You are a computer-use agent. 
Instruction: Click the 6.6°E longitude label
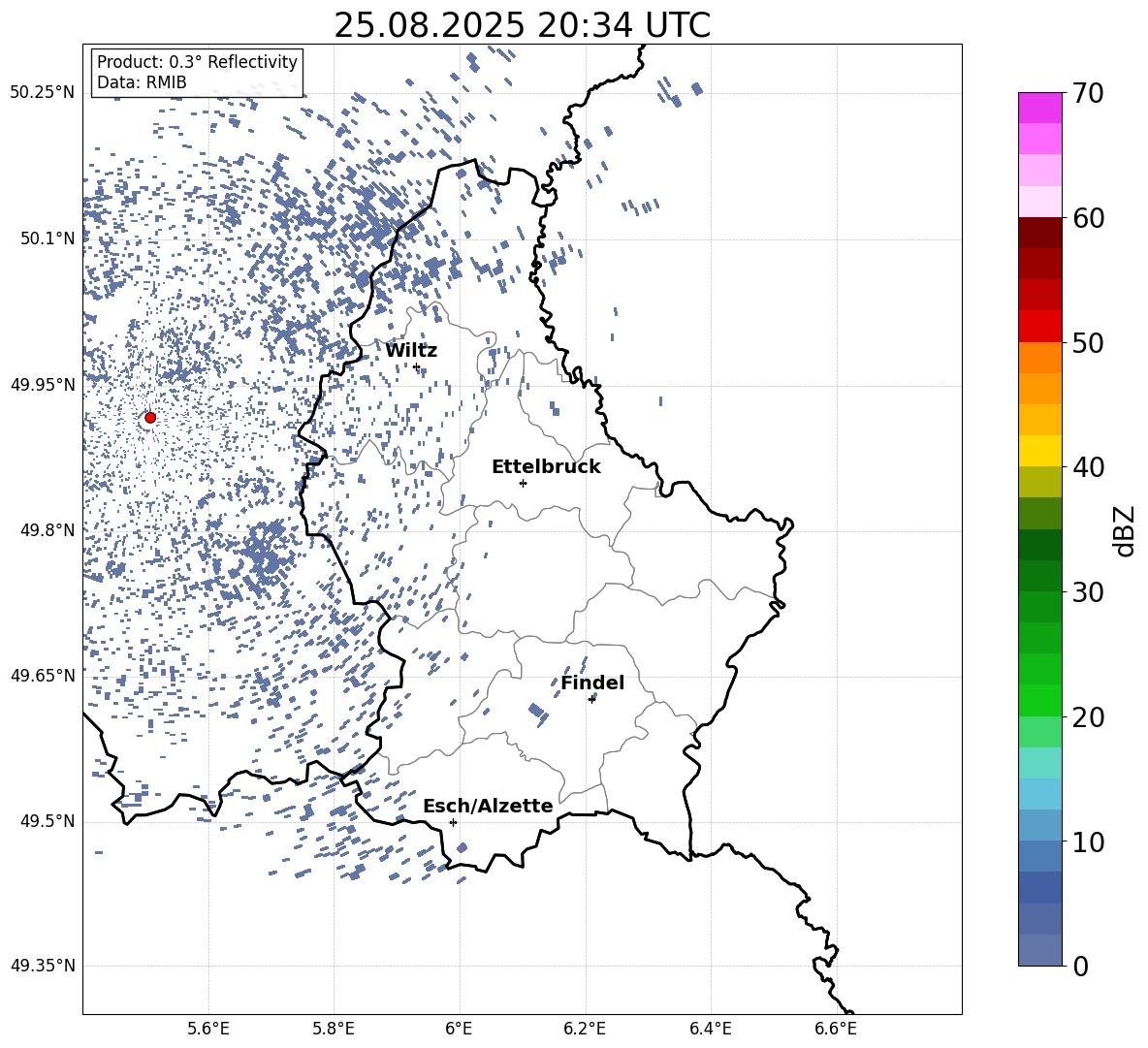click(x=836, y=1029)
